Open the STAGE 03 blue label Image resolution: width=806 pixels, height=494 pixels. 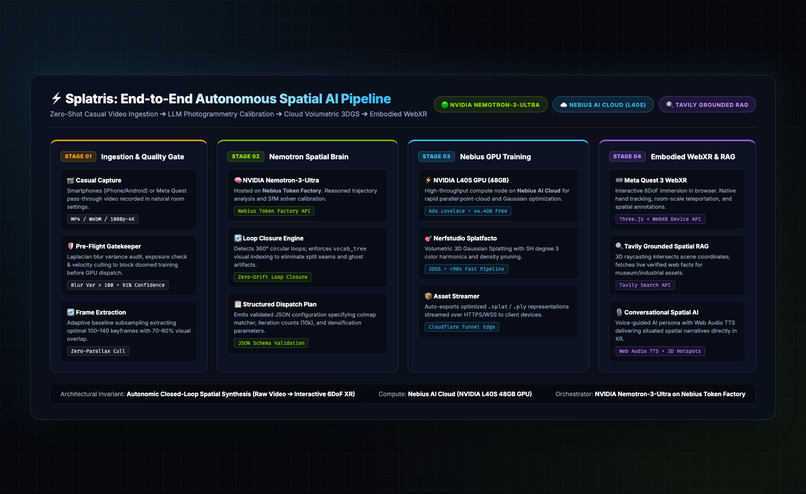(436, 156)
